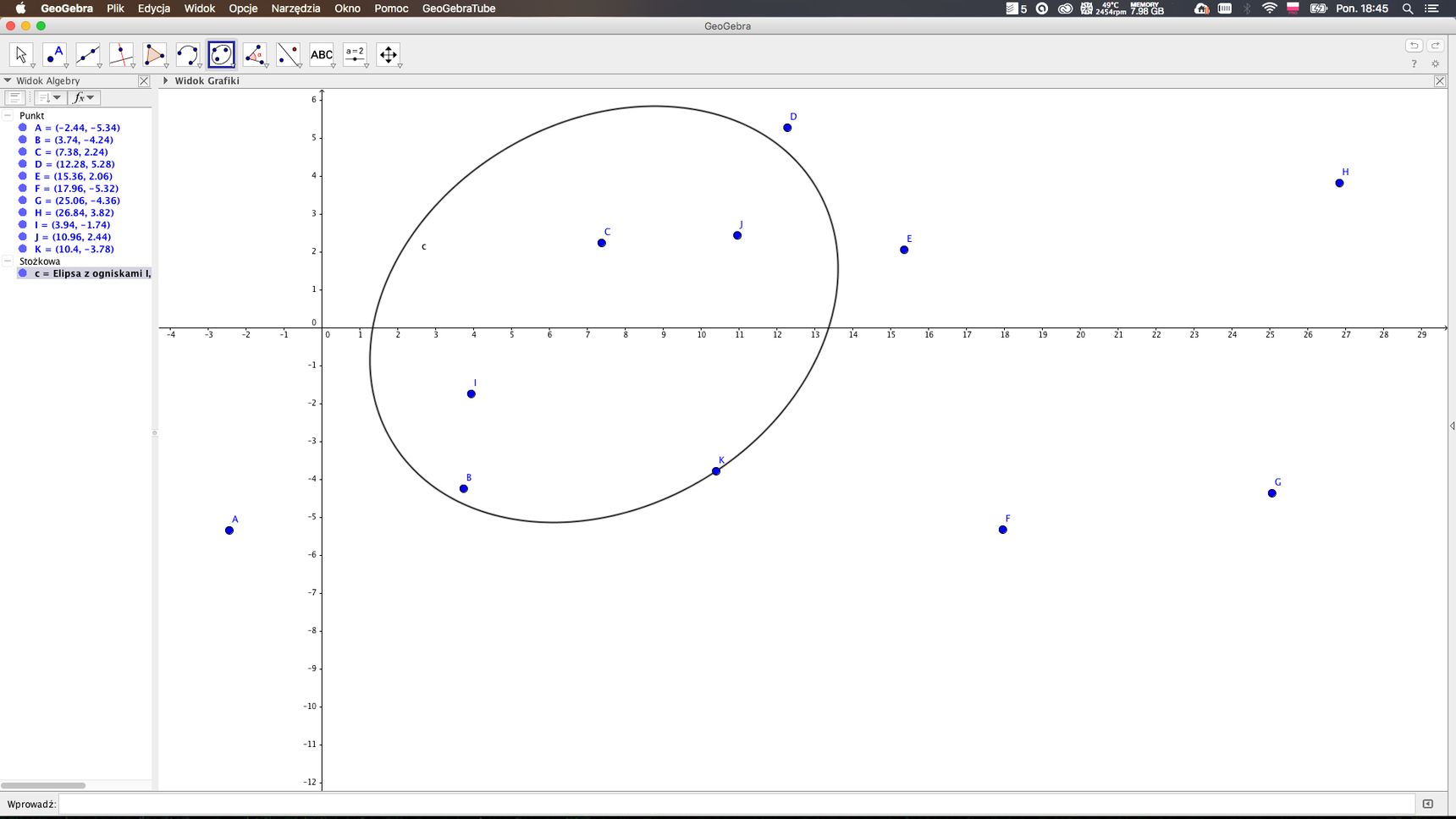This screenshot has width=1456, height=819.
Task: Open macOS Notification Center icon
Action: pos(1432,8)
